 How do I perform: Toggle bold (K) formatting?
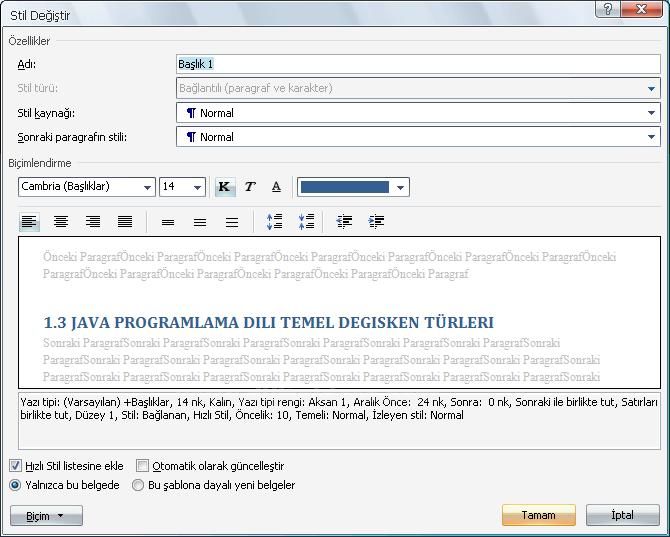pyautogui.click(x=225, y=187)
